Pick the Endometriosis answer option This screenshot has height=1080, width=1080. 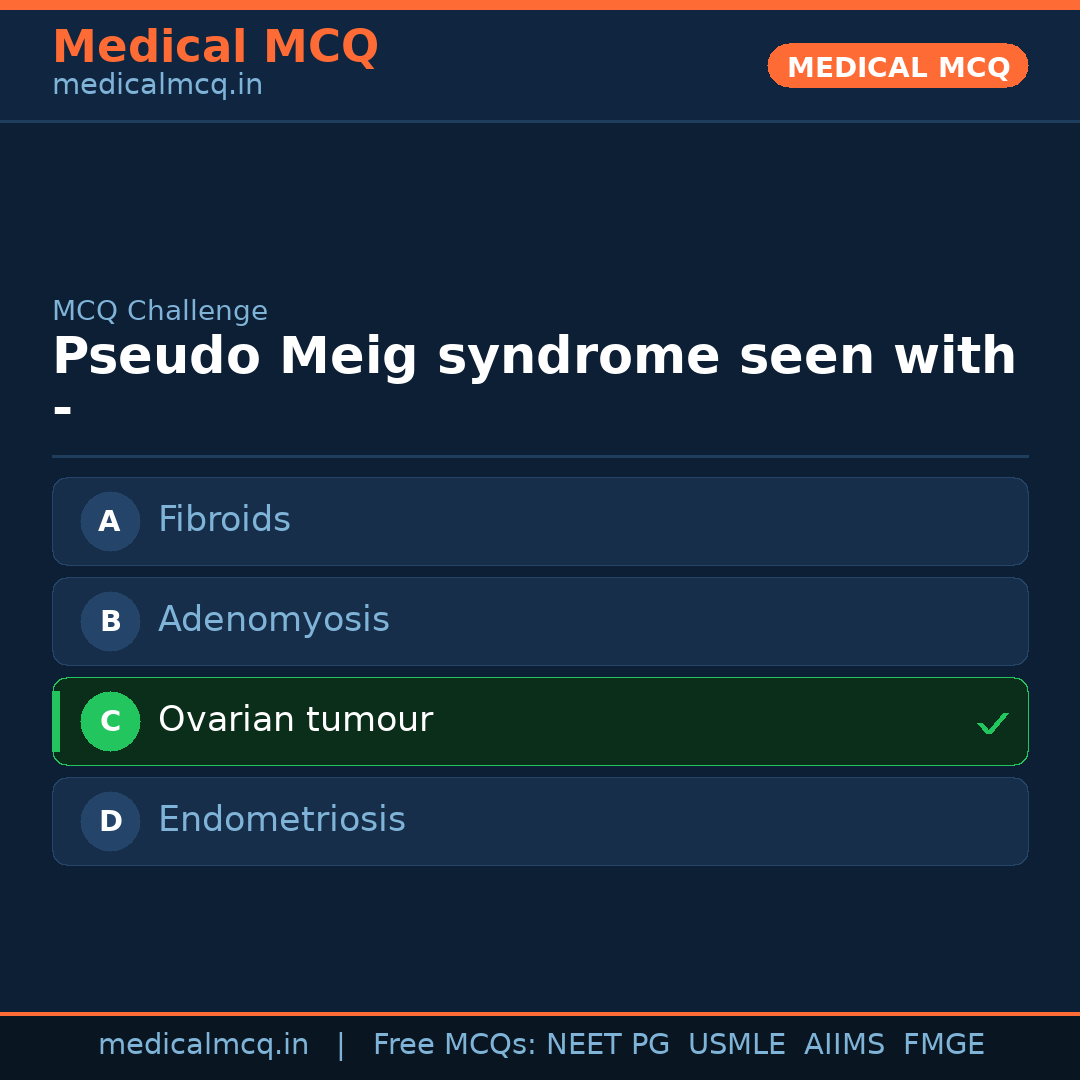click(x=540, y=821)
